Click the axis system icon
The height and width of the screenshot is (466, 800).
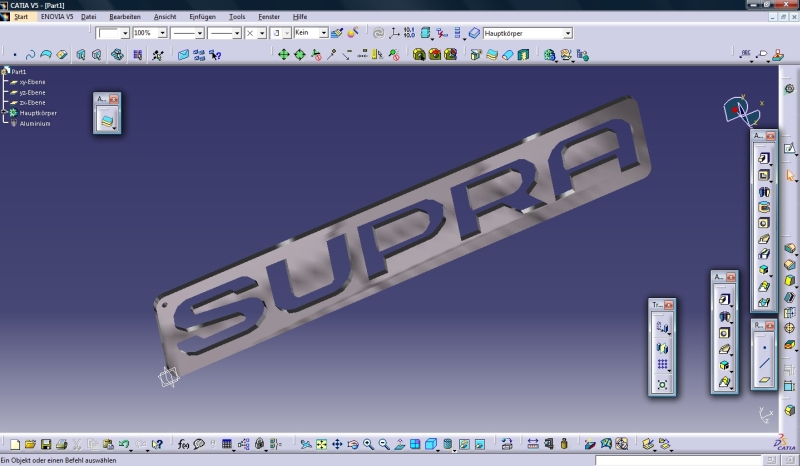point(394,33)
